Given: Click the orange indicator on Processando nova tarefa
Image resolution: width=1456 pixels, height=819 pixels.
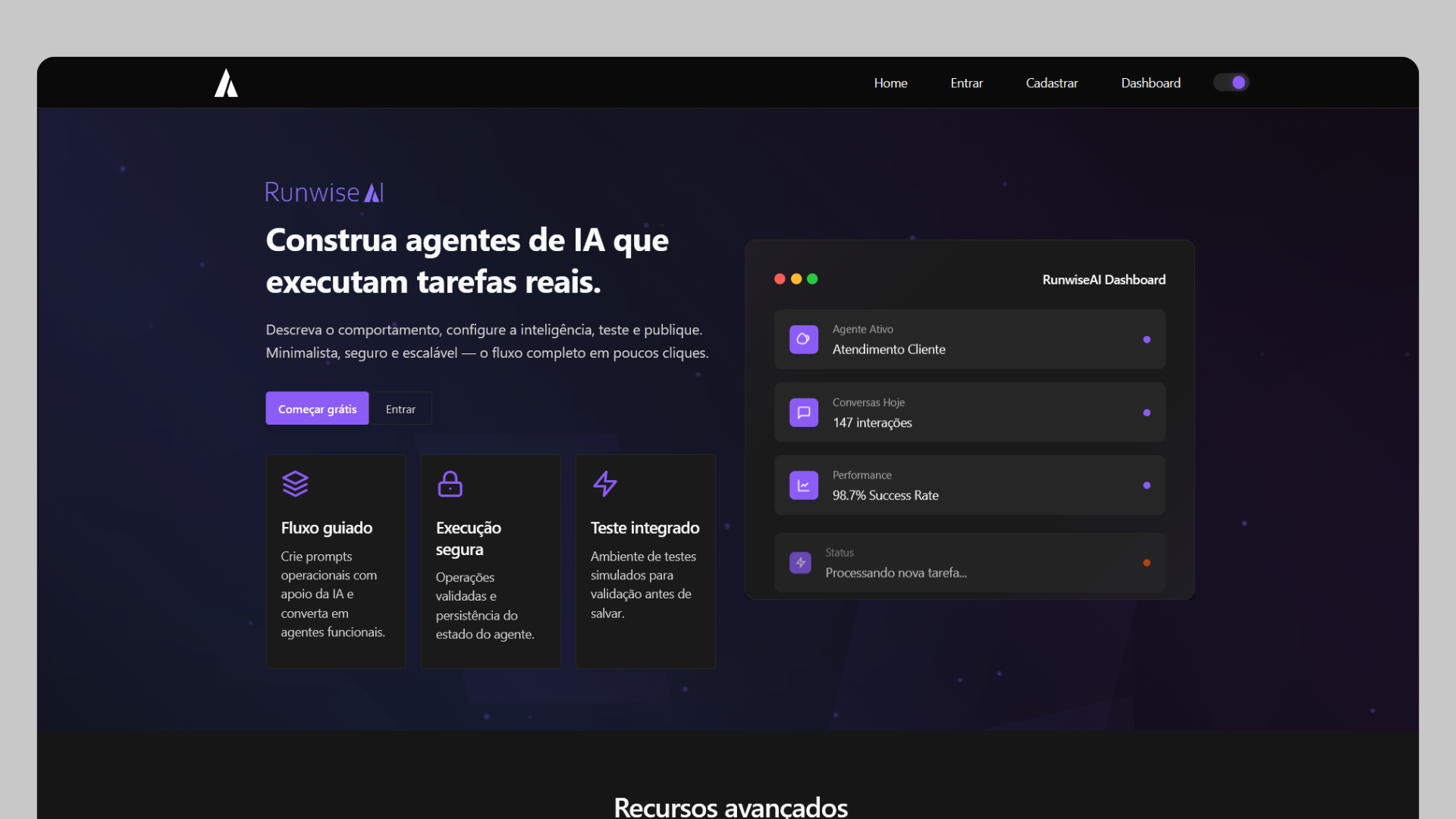Looking at the screenshot, I should point(1146,562).
